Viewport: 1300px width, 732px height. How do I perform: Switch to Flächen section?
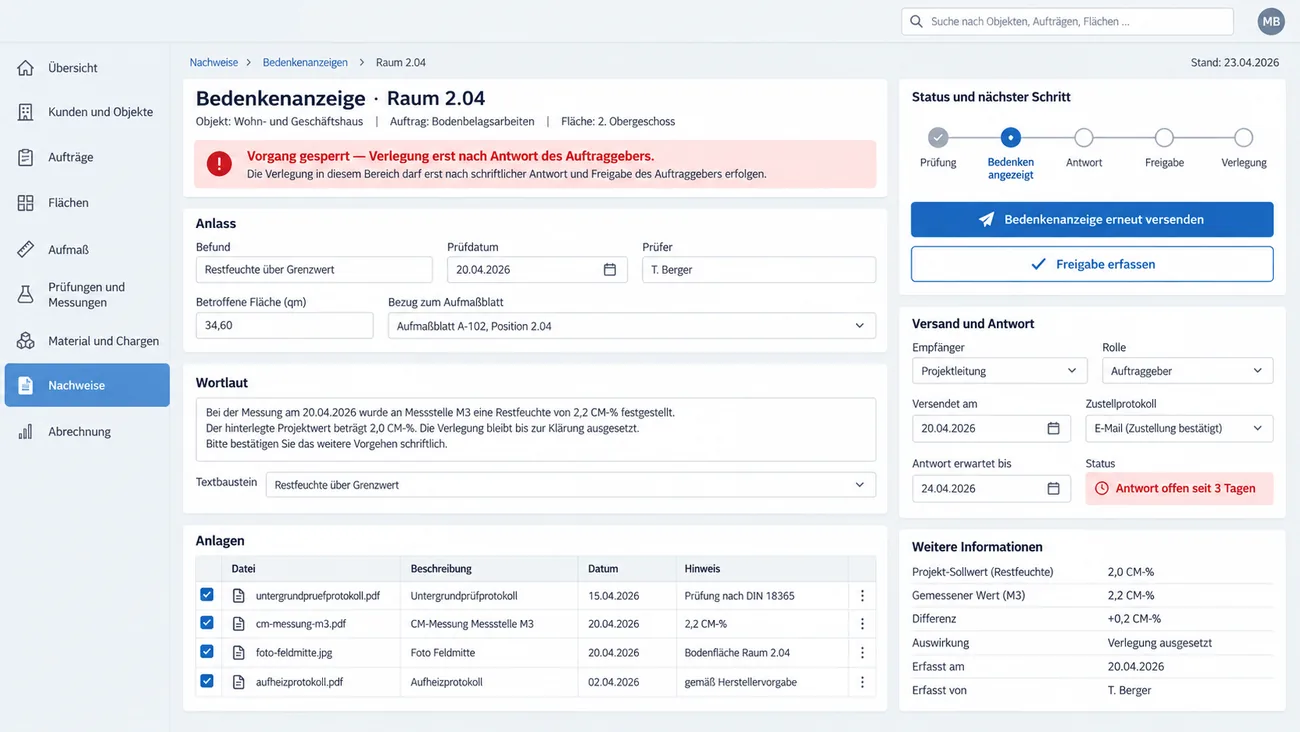[x=87, y=203]
